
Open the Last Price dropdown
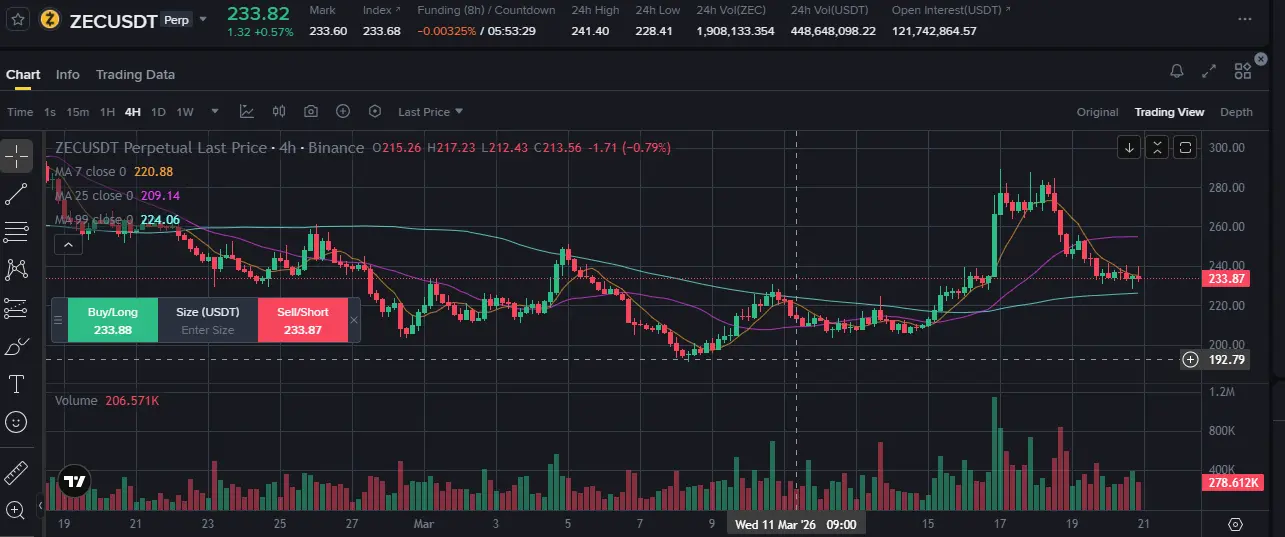tap(430, 112)
